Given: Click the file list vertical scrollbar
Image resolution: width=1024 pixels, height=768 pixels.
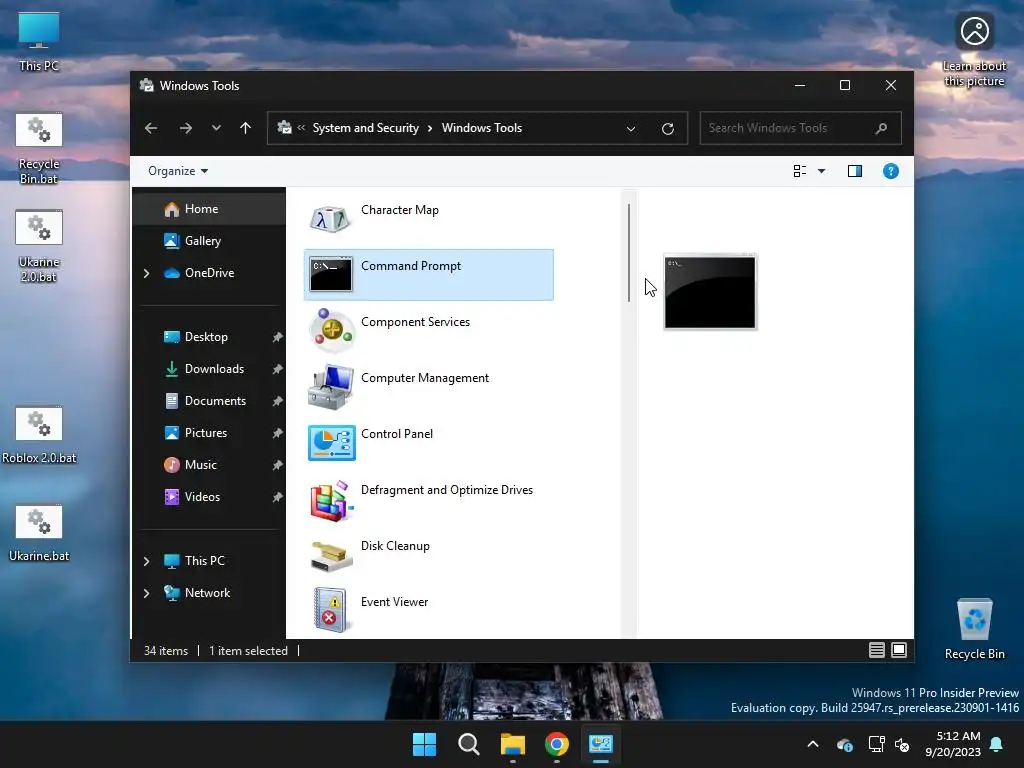Looking at the screenshot, I should 628,252.
